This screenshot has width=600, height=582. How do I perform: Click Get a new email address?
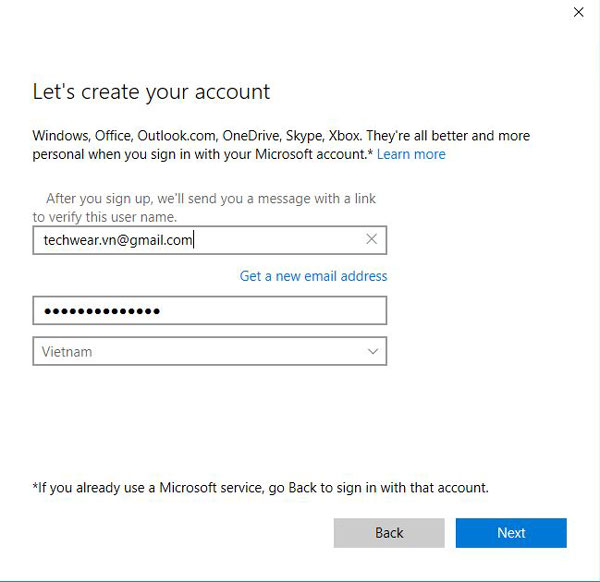point(313,276)
